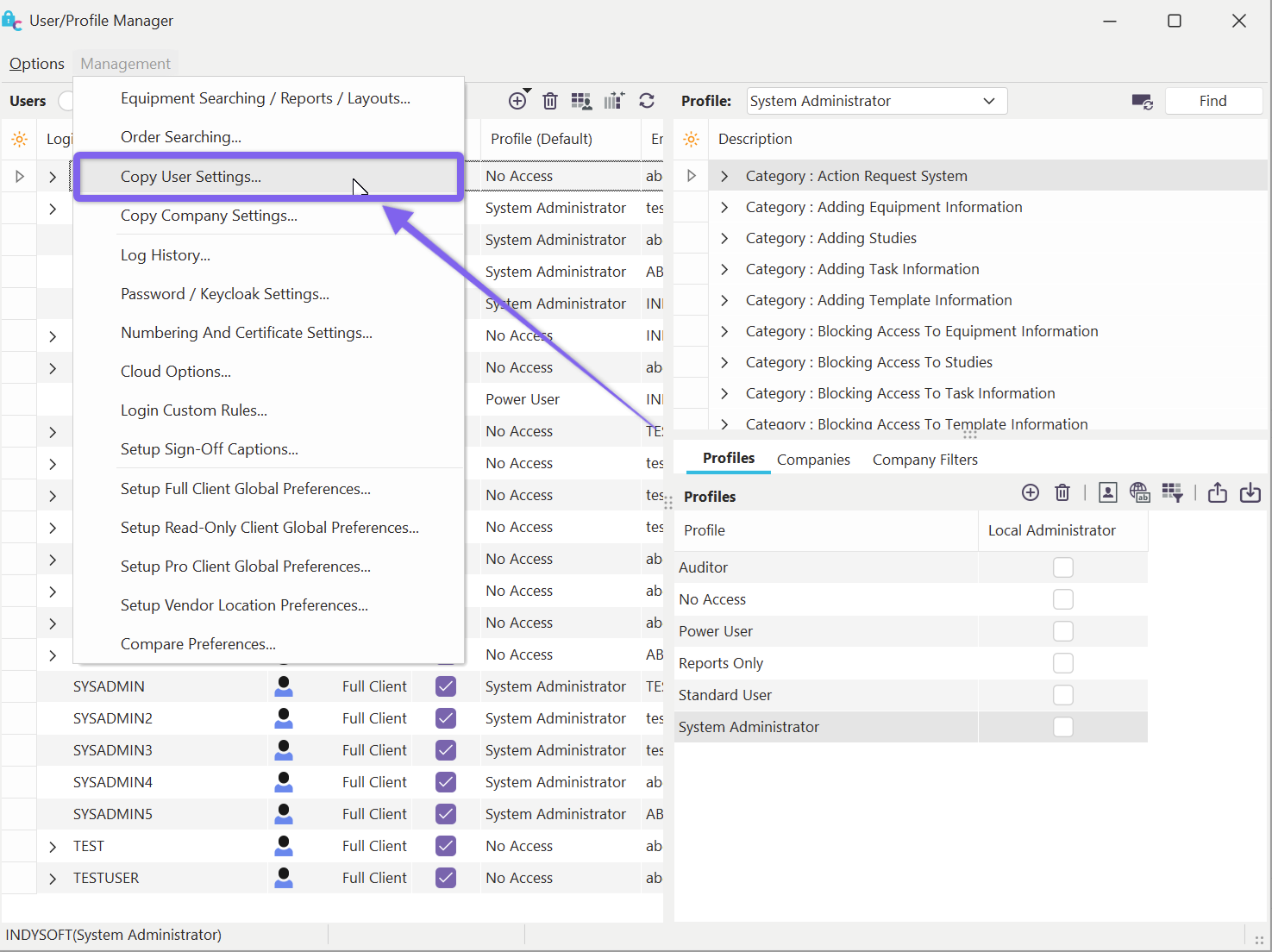The height and width of the screenshot is (952, 1272).
Task: Click the add profile plus icon
Action: click(1030, 492)
